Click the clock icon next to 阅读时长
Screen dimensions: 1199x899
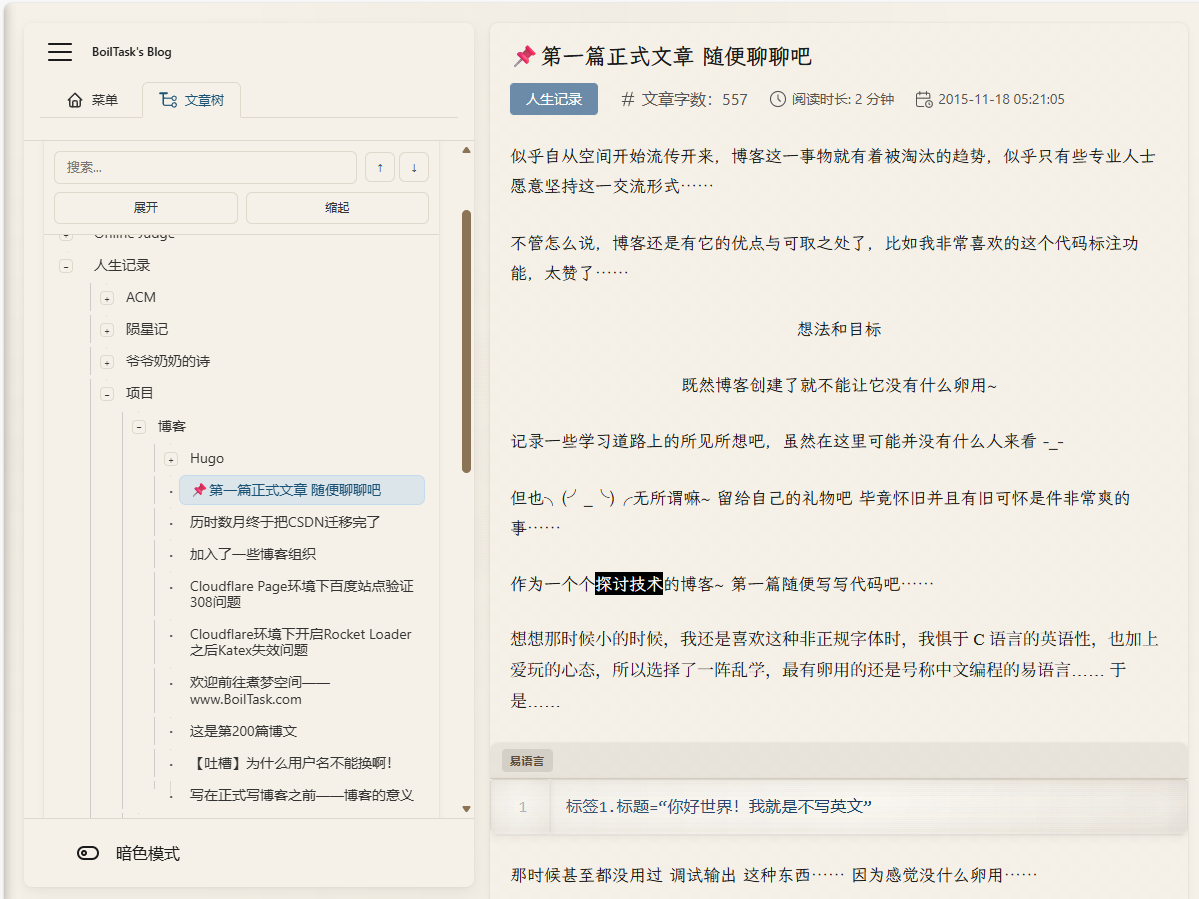click(x=777, y=99)
